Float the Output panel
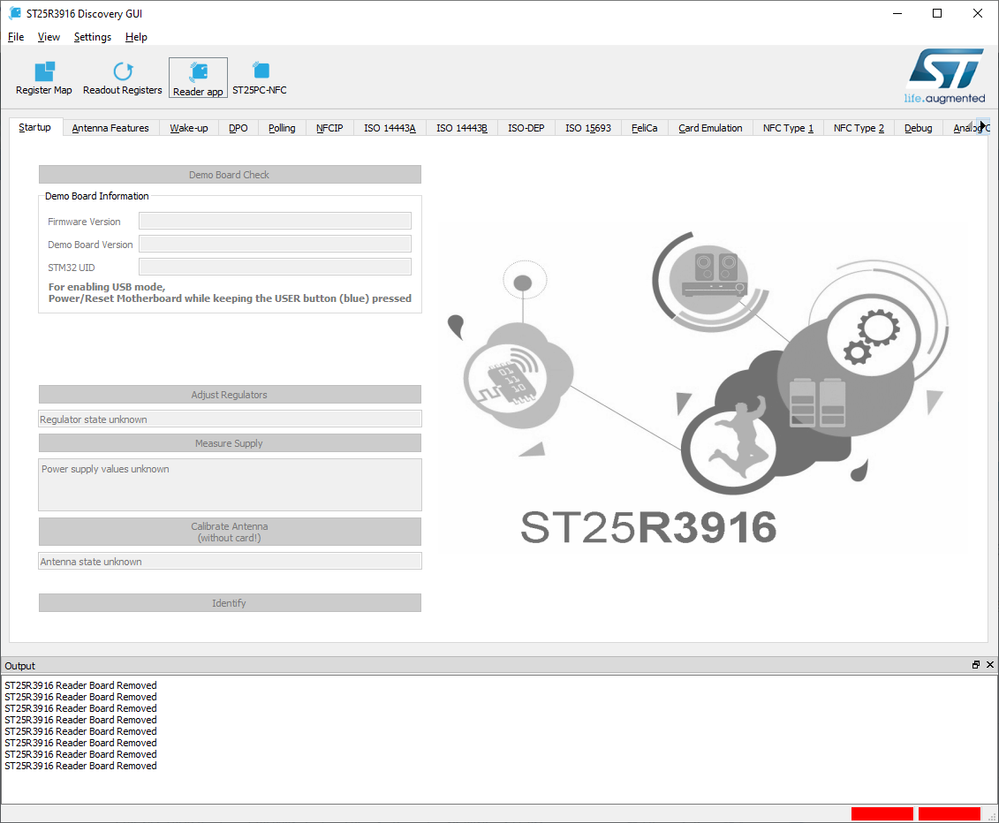The width and height of the screenshot is (999, 823). tap(975, 664)
